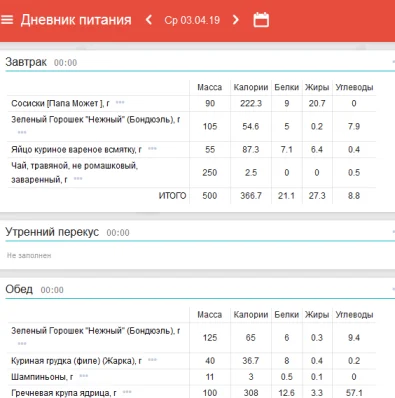Screen dimensions: 395x398
Task: Click egg calories value 87.3
Action: pyautogui.click(x=251, y=150)
